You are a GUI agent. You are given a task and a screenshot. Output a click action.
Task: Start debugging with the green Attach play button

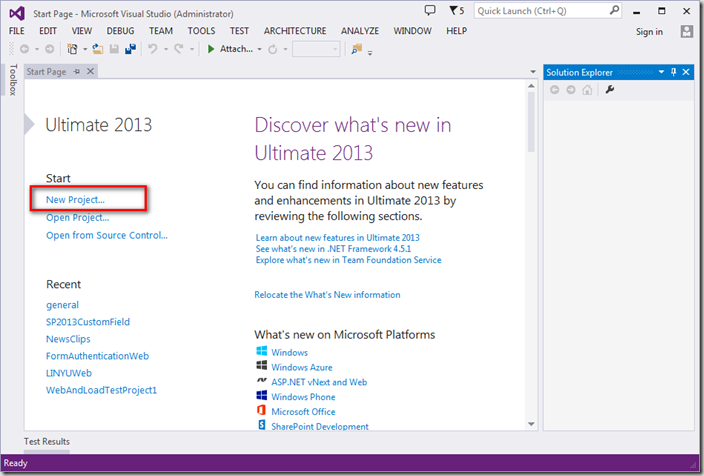click(x=211, y=49)
